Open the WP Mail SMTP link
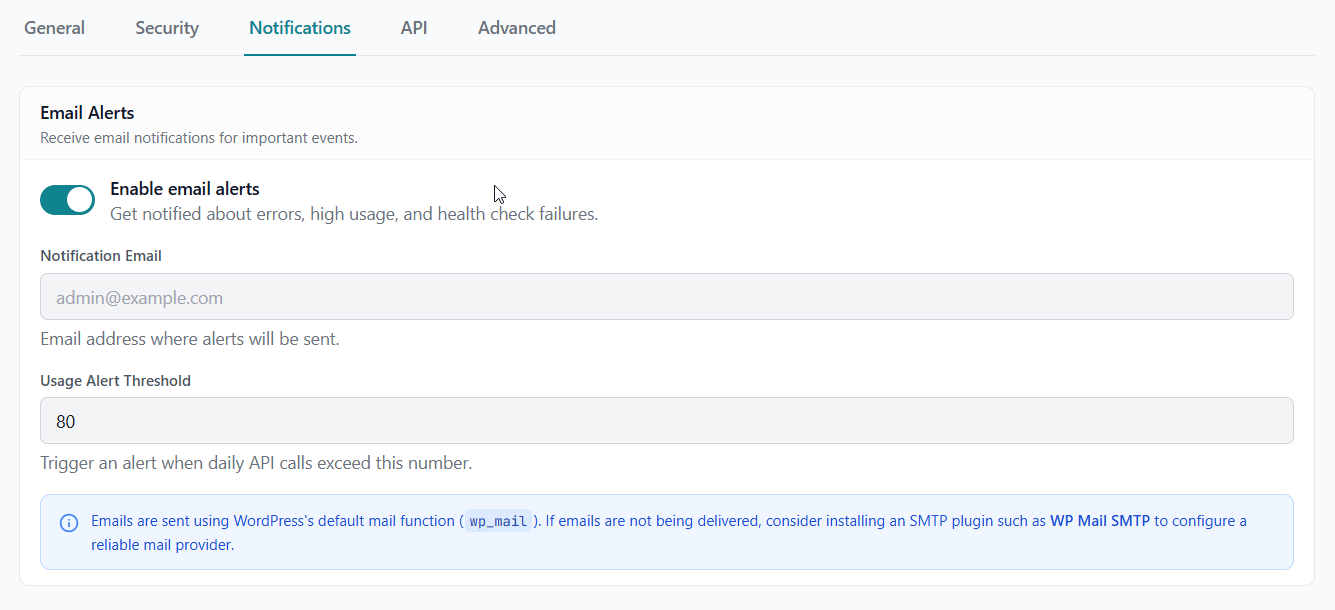Screen dimensions: 1335x610 tap(1100, 521)
